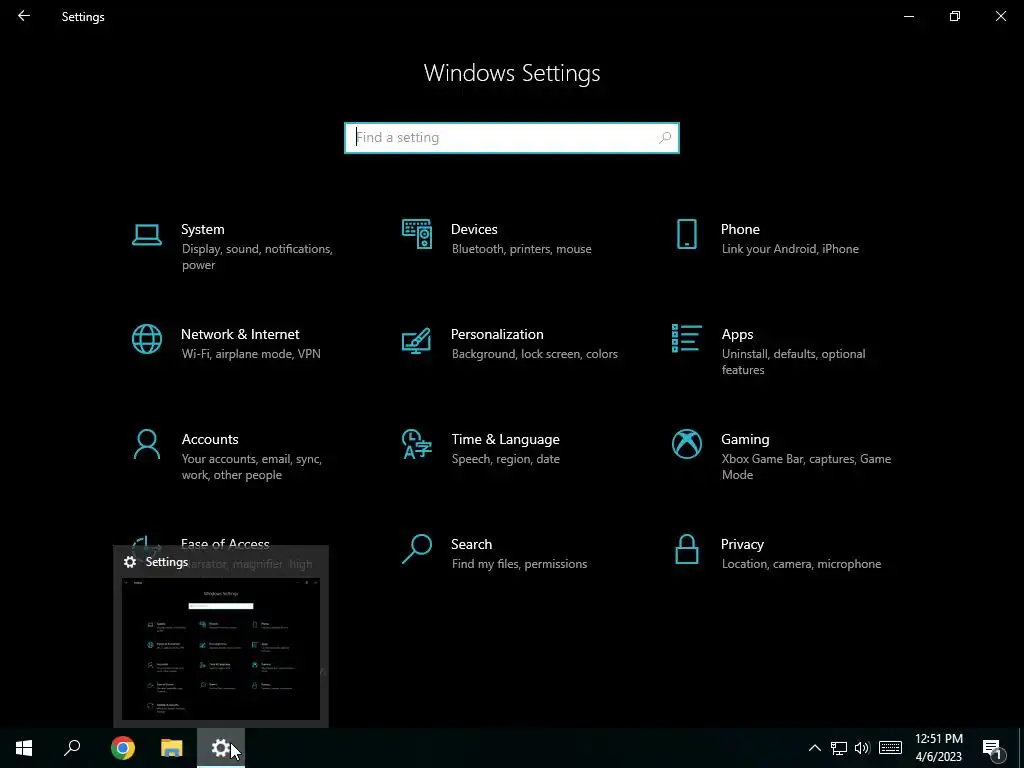Screen dimensions: 1024x768
Task: Select the Settings window preview thumbnail
Action: click(x=221, y=649)
